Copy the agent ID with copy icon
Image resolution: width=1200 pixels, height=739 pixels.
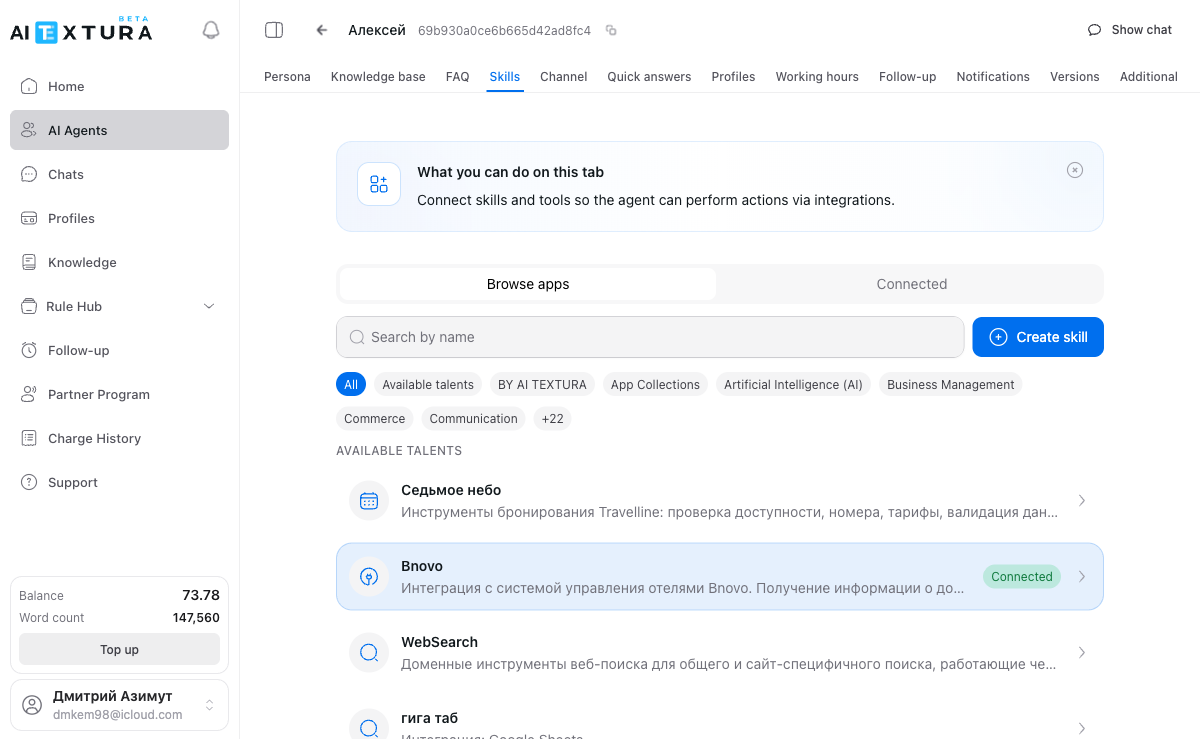(611, 31)
